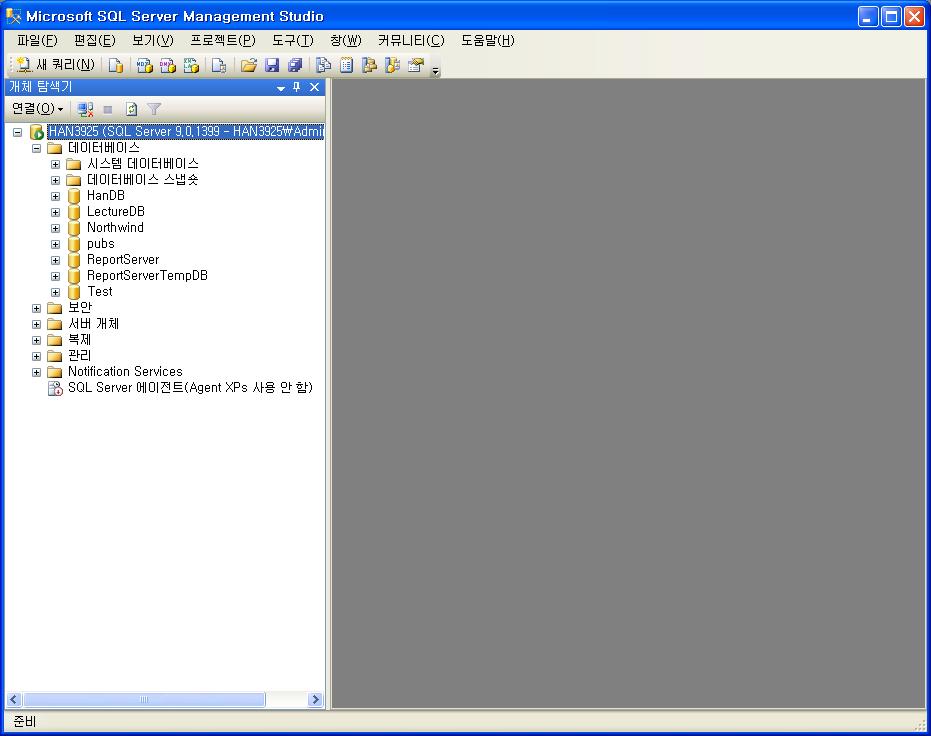The height and width of the screenshot is (736, 931).
Task: Click the Object Explorer horizontal scrollbar thumb
Action: [144, 700]
